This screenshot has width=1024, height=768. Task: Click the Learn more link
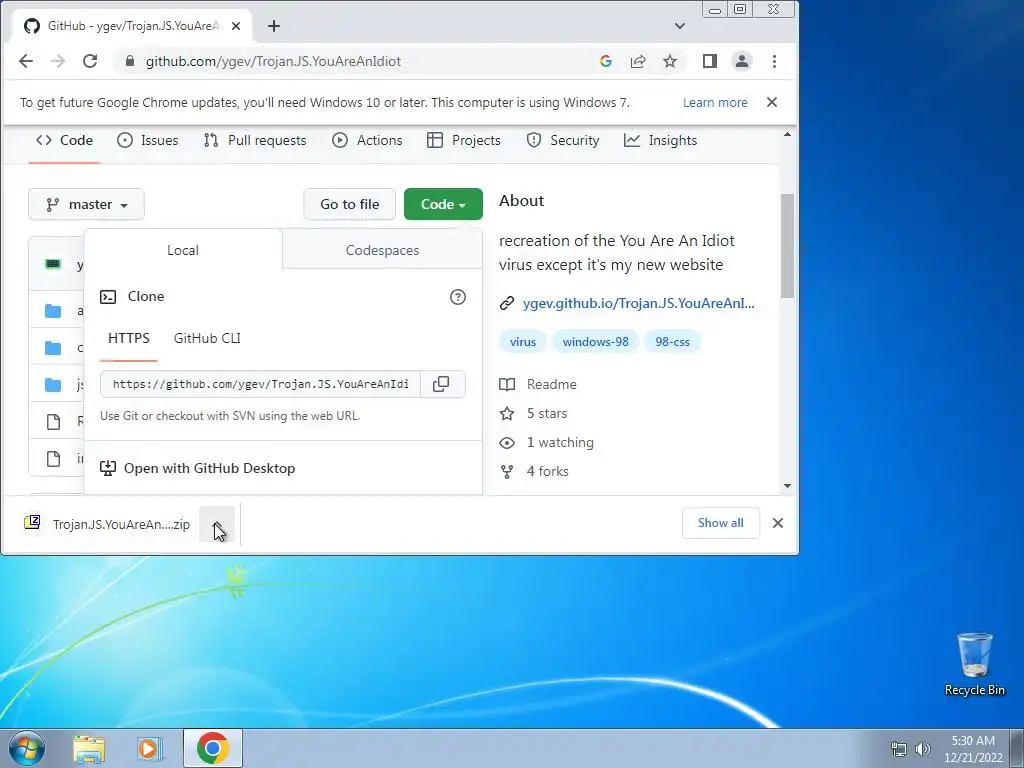(715, 103)
